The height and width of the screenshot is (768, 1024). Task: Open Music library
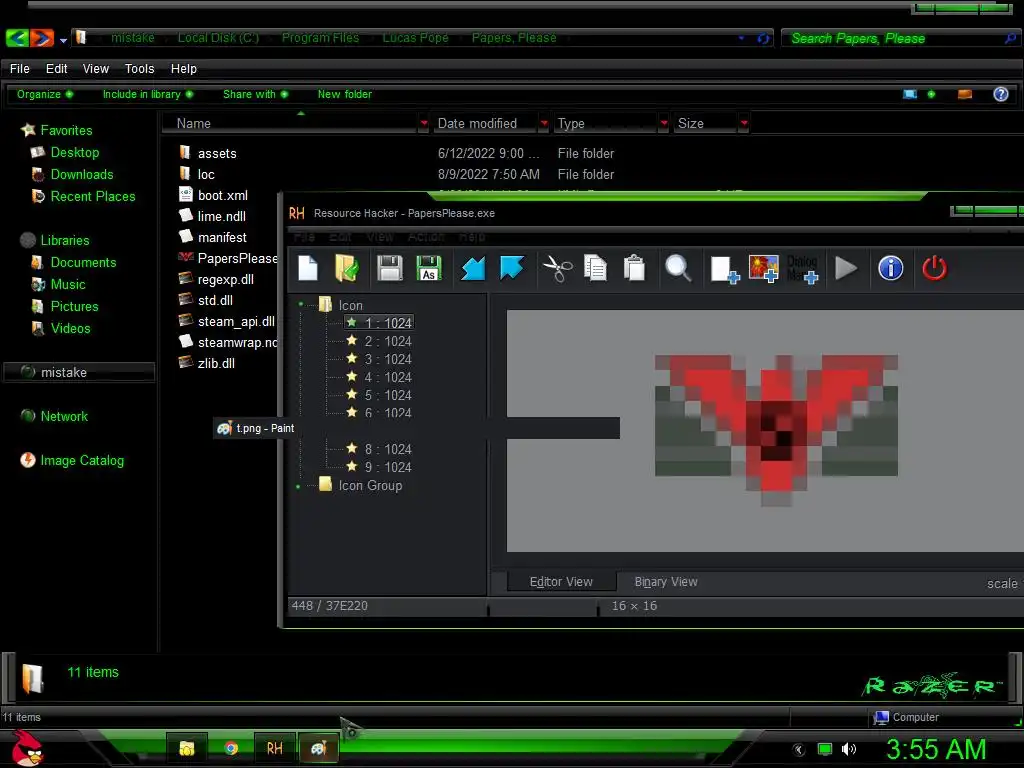point(59,284)
